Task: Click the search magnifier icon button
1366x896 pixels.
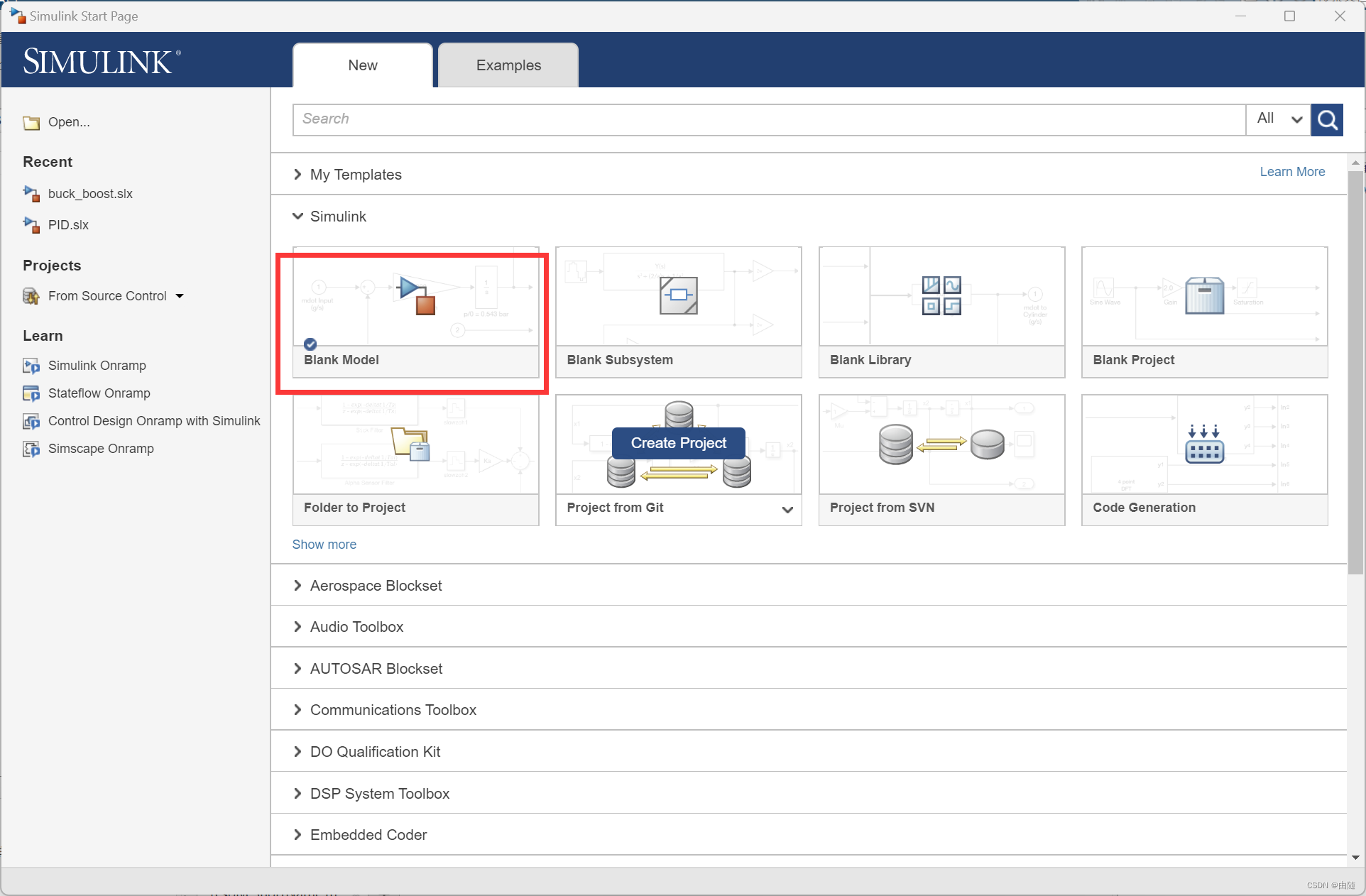Action: pos(1327,119)
